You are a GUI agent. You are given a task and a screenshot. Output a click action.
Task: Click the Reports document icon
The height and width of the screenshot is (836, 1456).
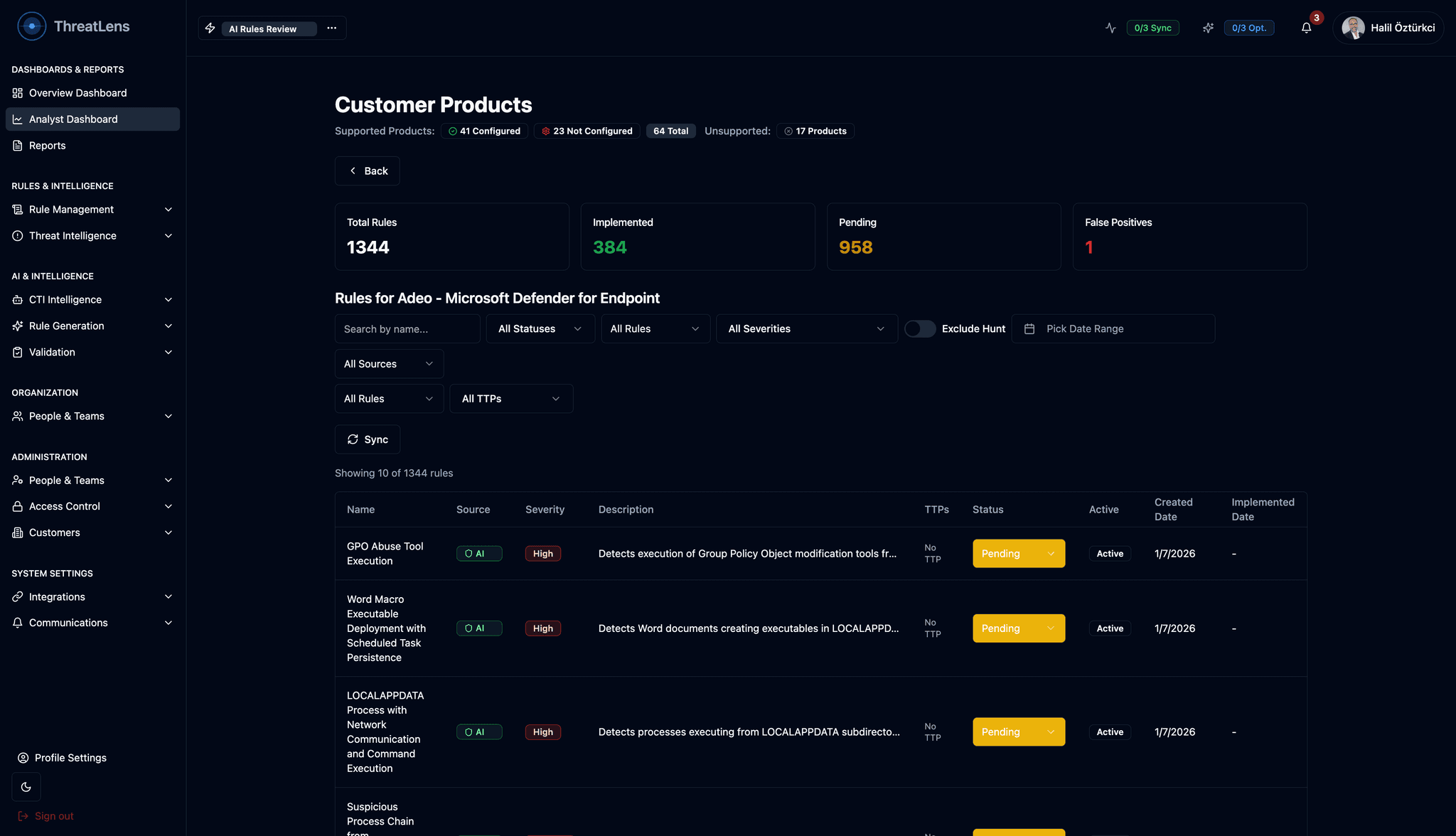tap(18, 146)
